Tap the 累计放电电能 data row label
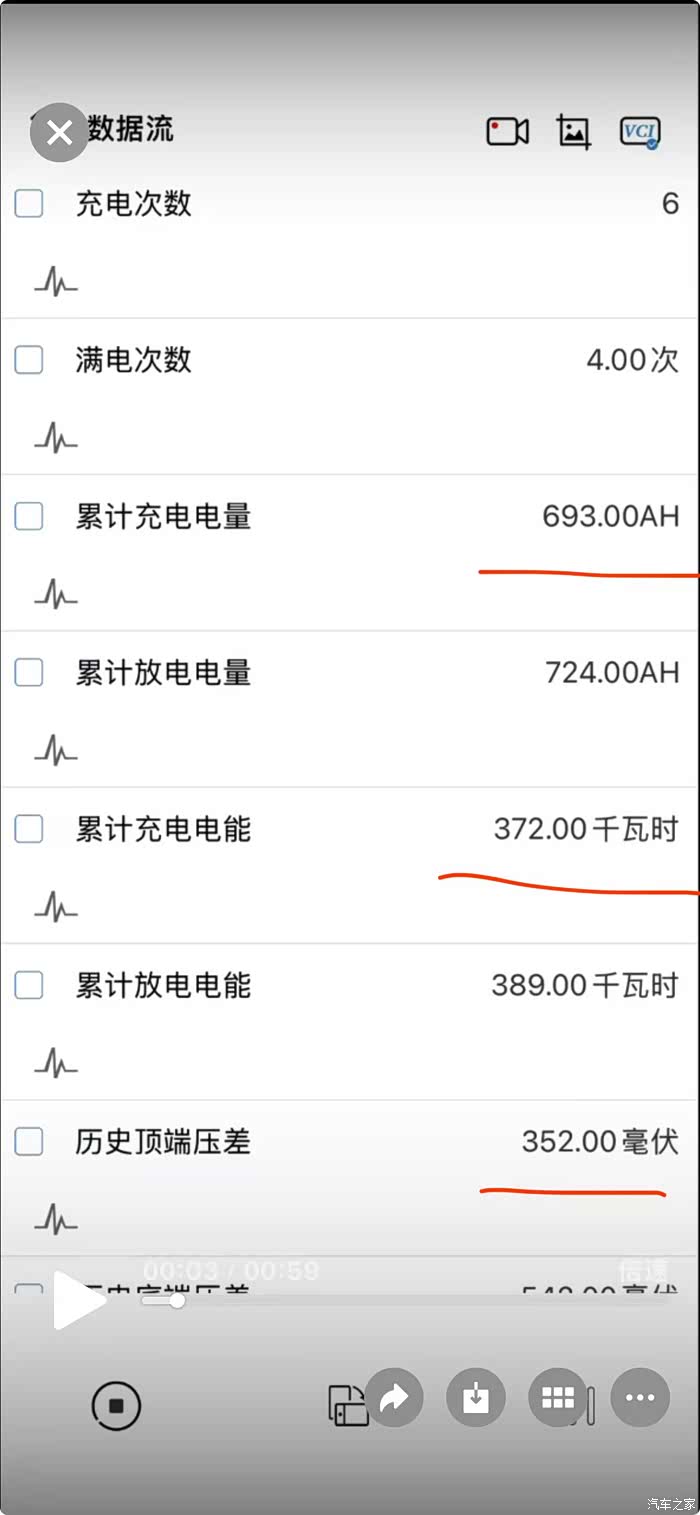 click(x=163, y=986)
